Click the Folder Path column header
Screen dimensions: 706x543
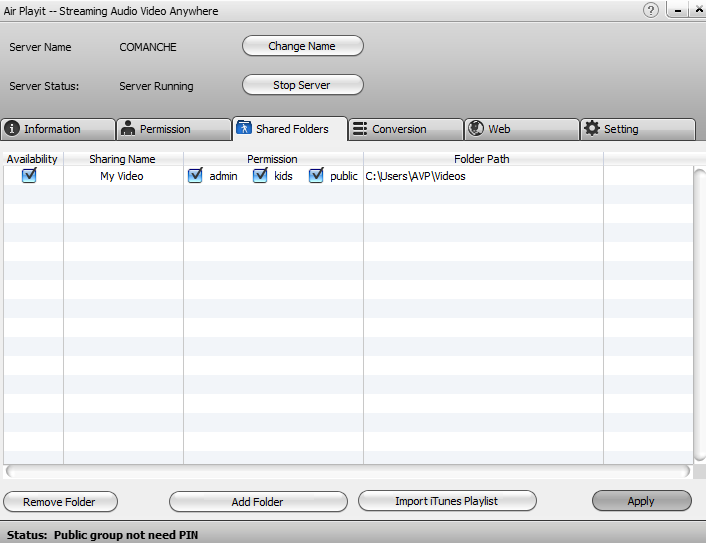click(482, 159)
